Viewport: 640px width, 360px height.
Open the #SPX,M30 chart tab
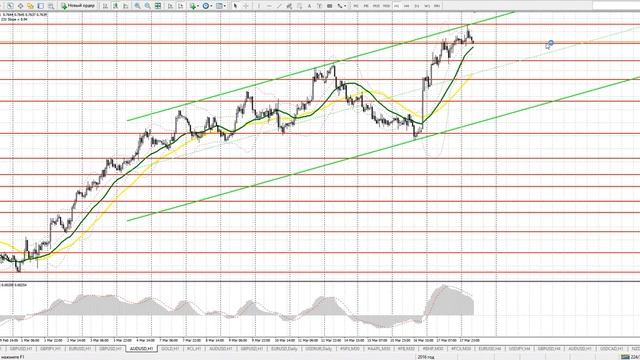coord(349,349)
